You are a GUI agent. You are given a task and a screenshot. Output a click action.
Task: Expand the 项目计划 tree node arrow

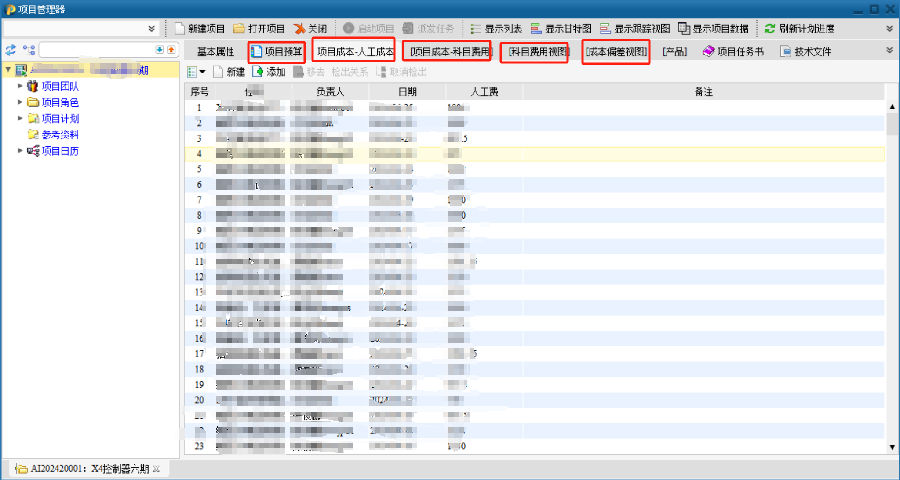[x=20, y=118]
